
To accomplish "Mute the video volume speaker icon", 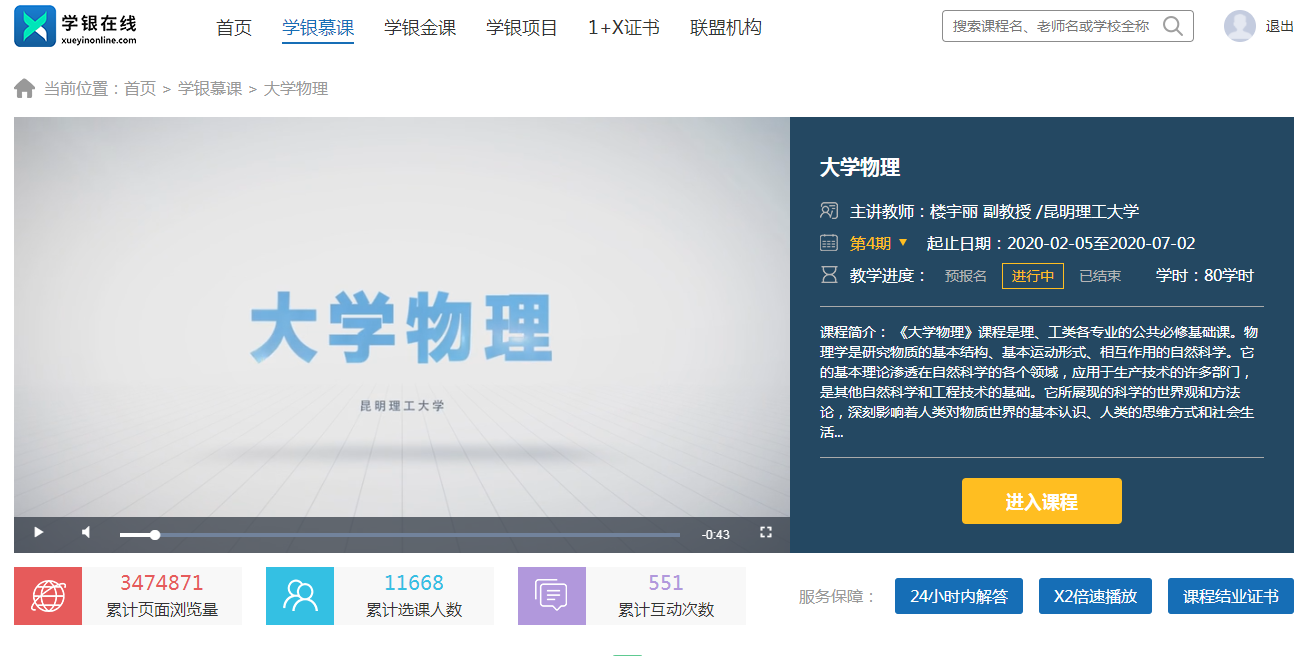I will pos(86,533).
